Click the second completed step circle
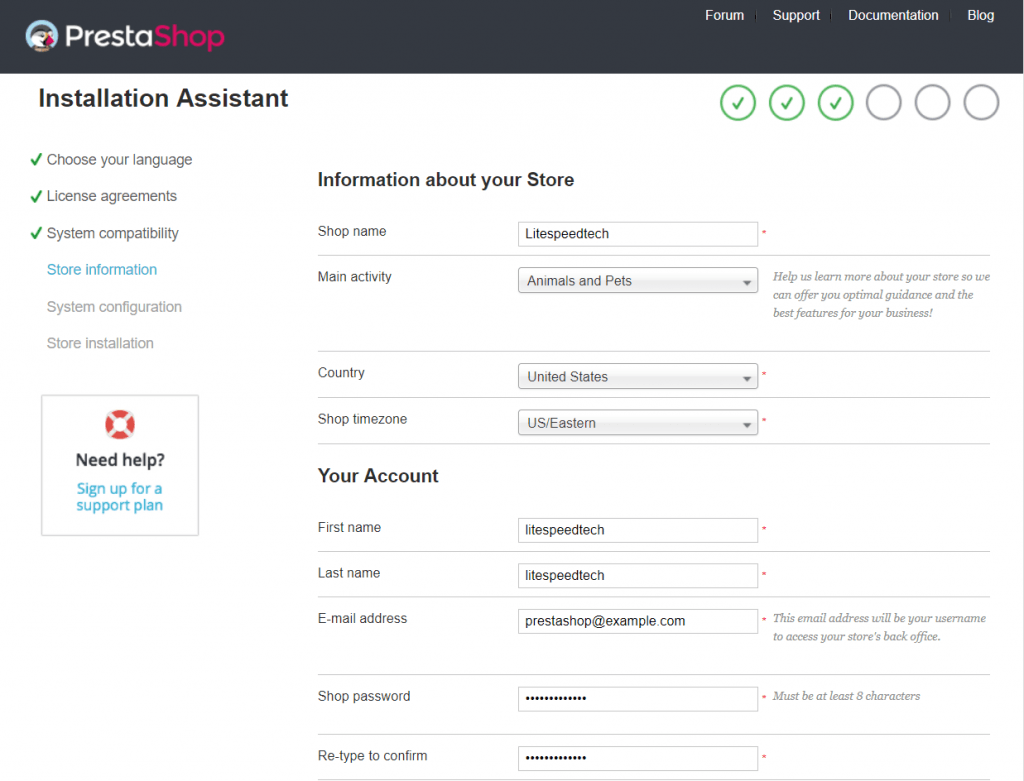 click(x=786, y=103)
